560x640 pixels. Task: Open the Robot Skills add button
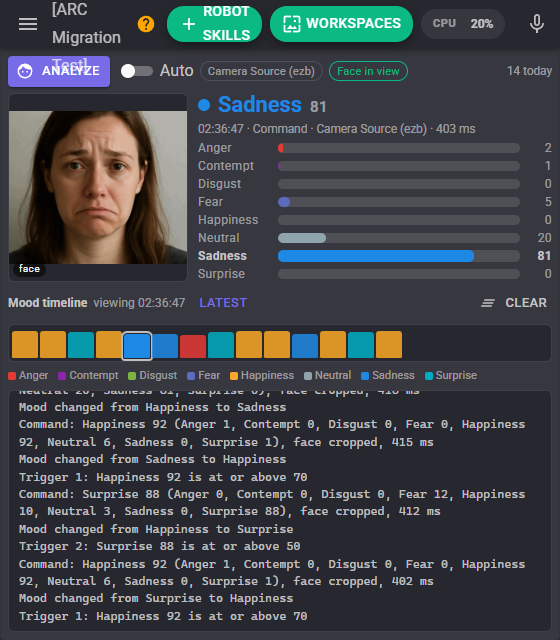click(x=214, y=24)
